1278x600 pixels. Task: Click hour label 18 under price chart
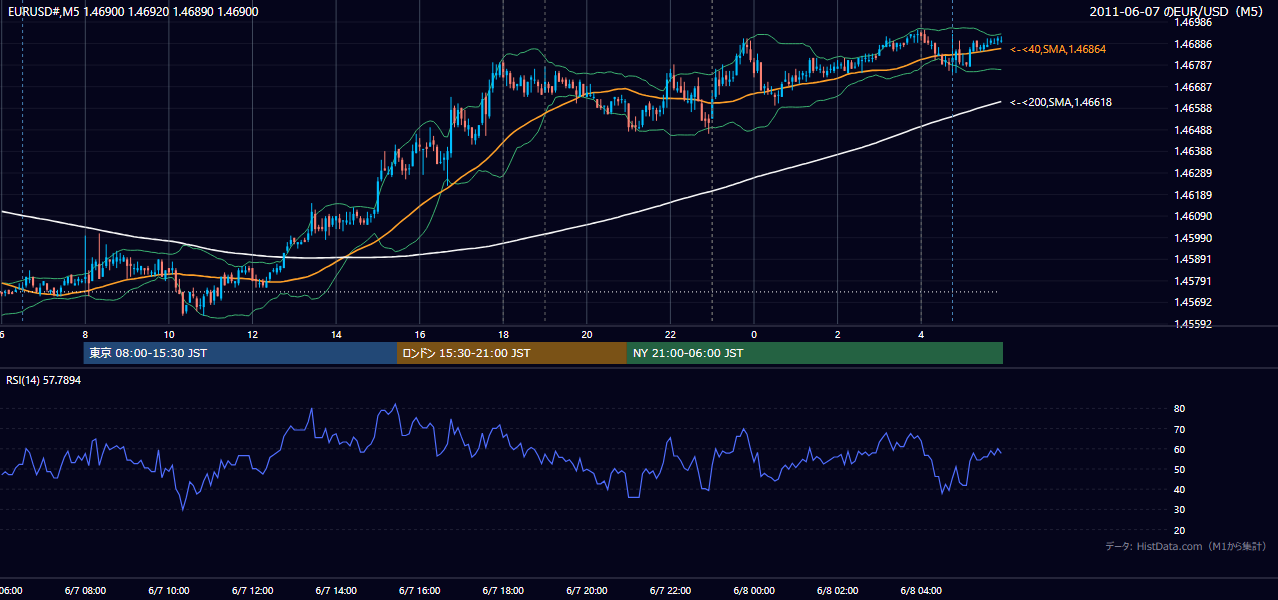click(x=503, y=334)
